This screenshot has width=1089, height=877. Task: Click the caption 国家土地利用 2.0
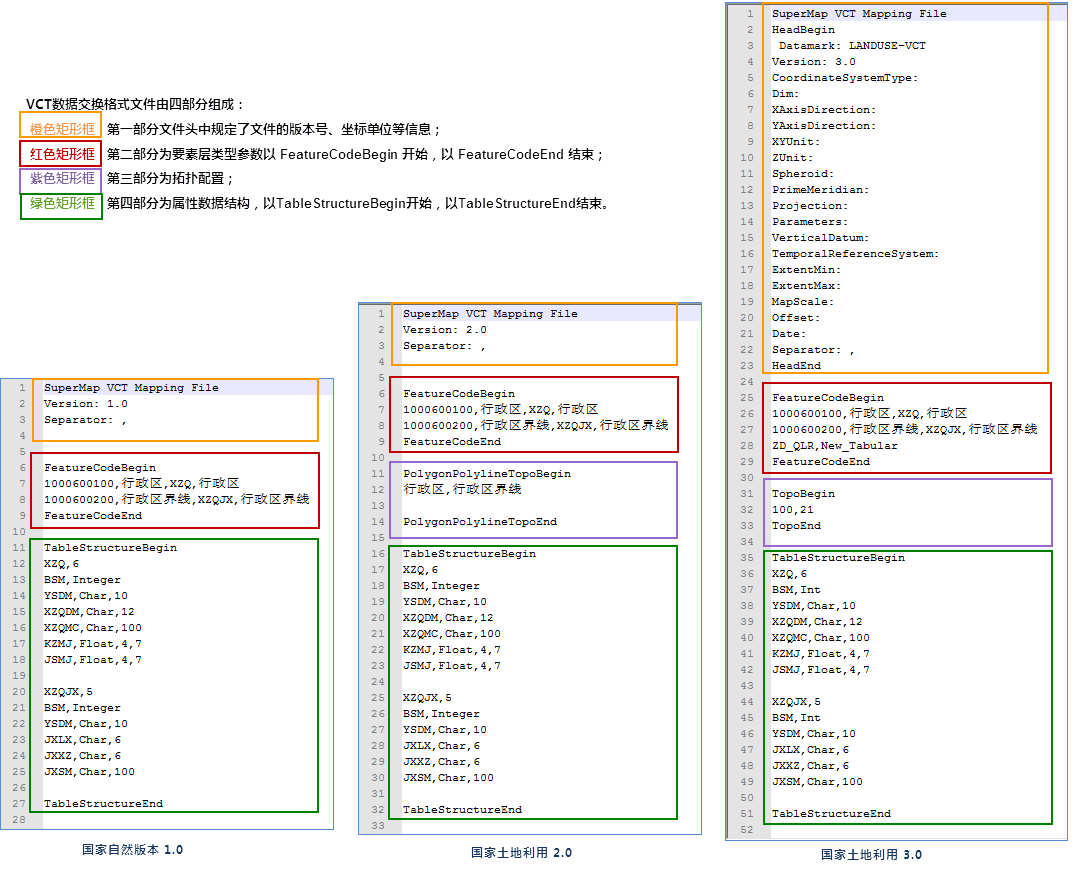[521, 853]
